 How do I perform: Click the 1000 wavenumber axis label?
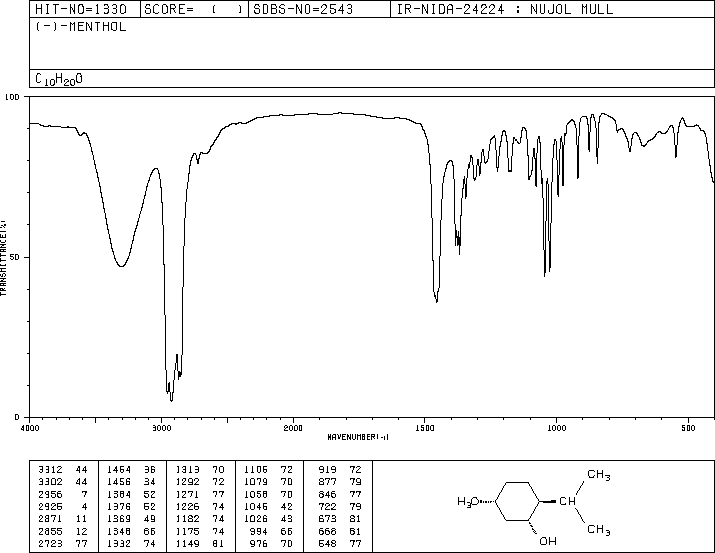pyautogui.click(x=556, y=428)
